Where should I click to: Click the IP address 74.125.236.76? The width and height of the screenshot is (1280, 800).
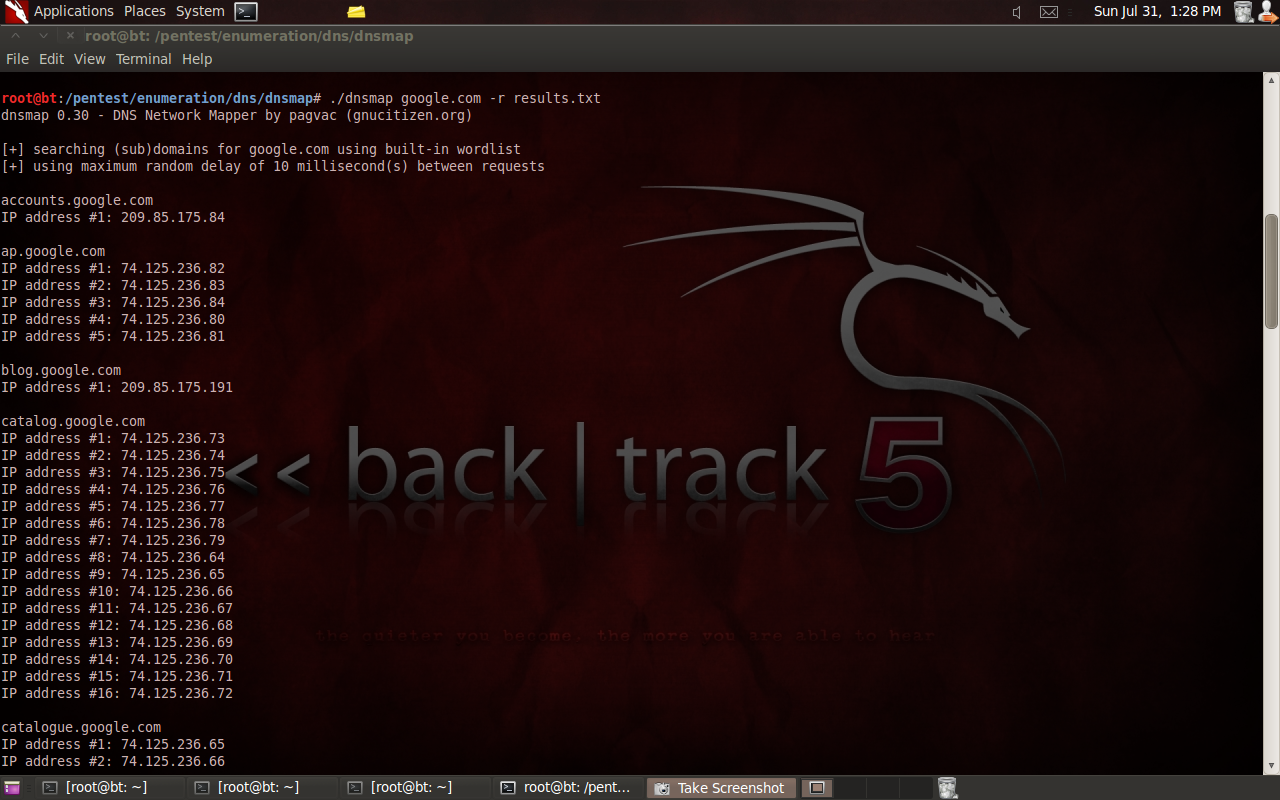(173, 489)
